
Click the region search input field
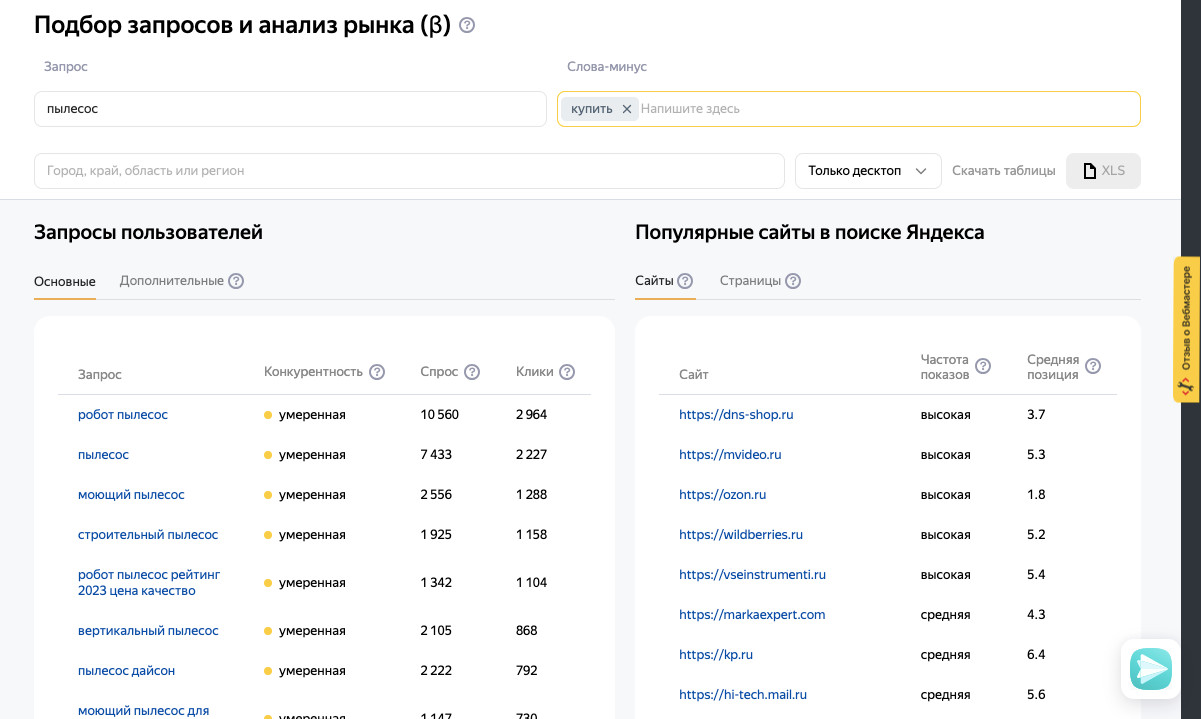point(409,171)
